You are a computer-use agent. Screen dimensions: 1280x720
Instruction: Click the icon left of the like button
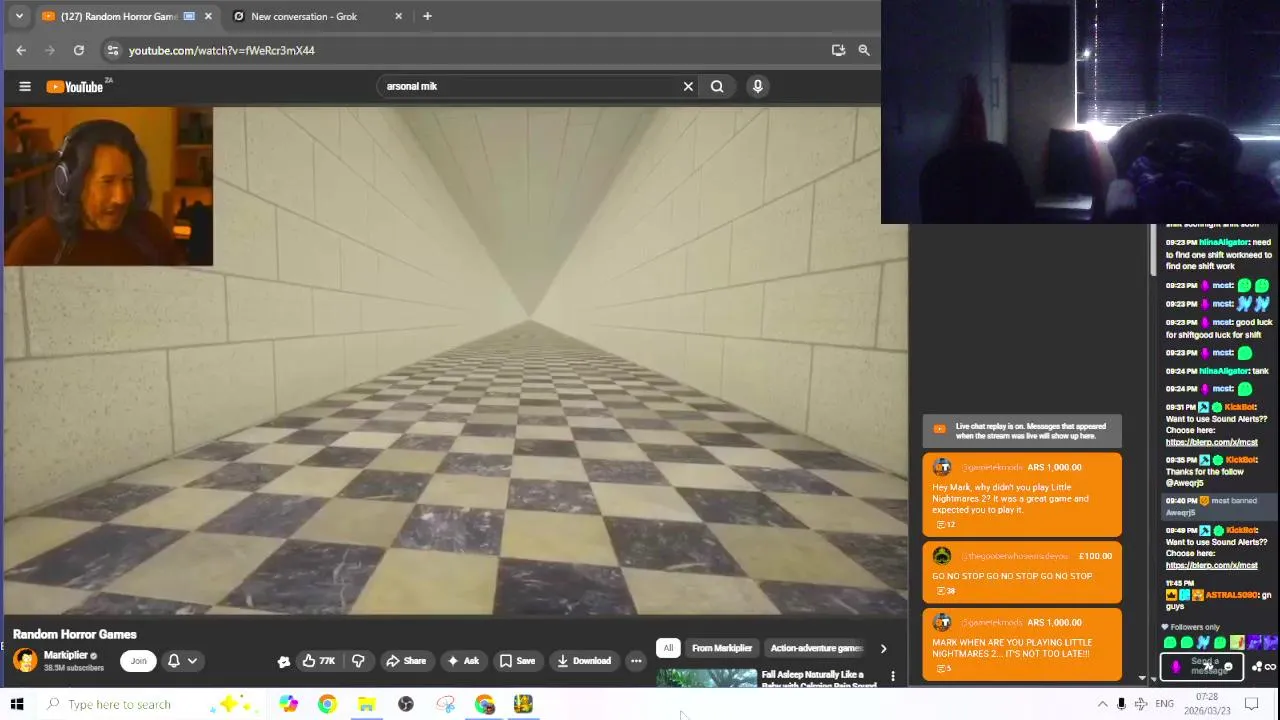[284, 661]
